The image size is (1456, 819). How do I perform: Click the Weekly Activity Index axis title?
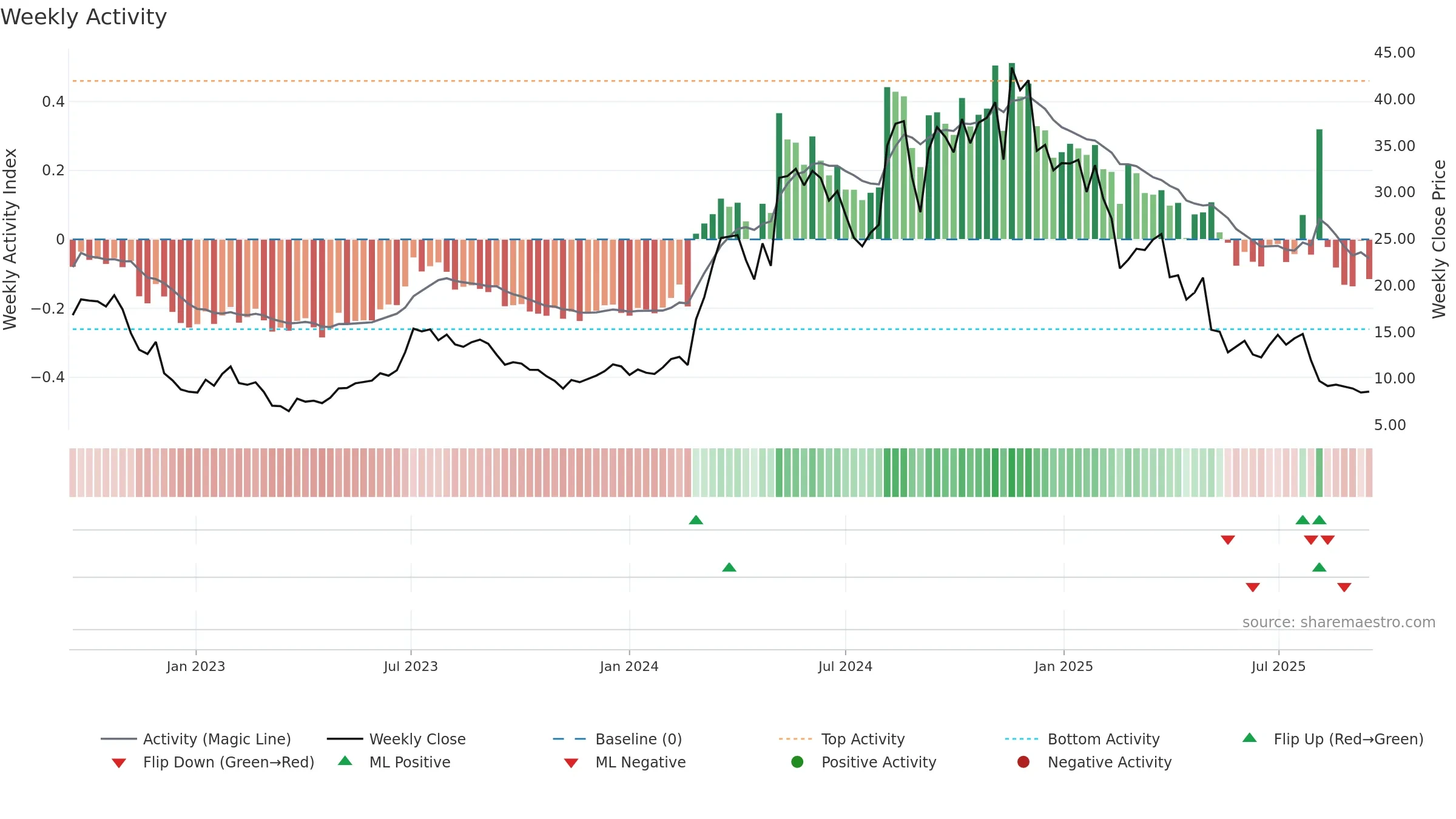pyautogui.click(x=10, y=239)
